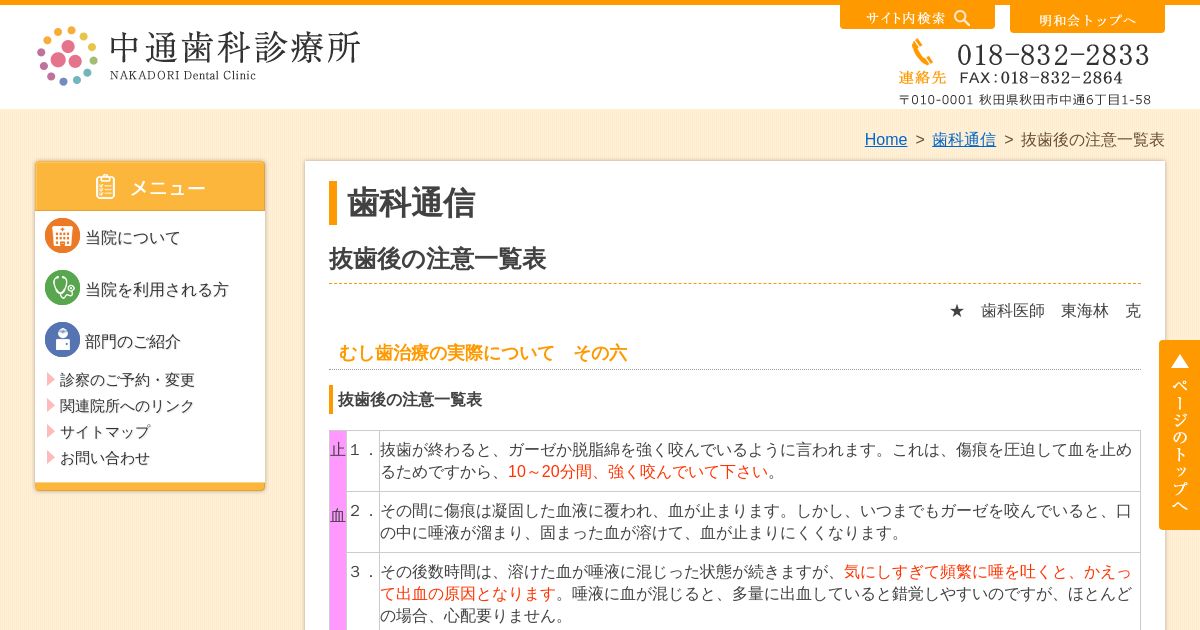This screenshot has height=630, width=1200.
Task: Click the heading むし歯治療の実際について その六
Action: click(483, 353)
